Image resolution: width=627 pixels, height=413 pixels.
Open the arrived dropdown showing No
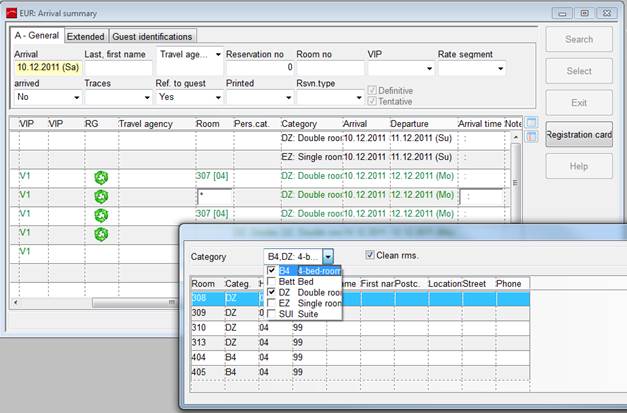pyautogui.click(x=76, y=97)
